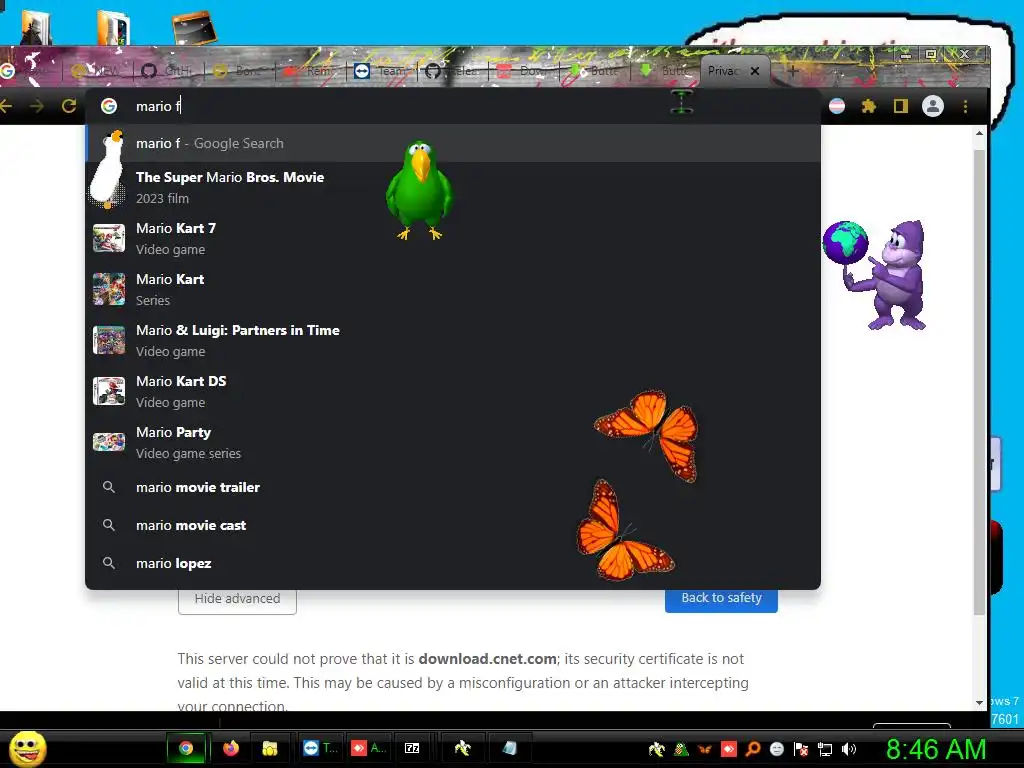The height and width of the screenshot is (768, 1024).
Task: Choose the Mario Kart 7 suggestion
Action: [453, 238]
